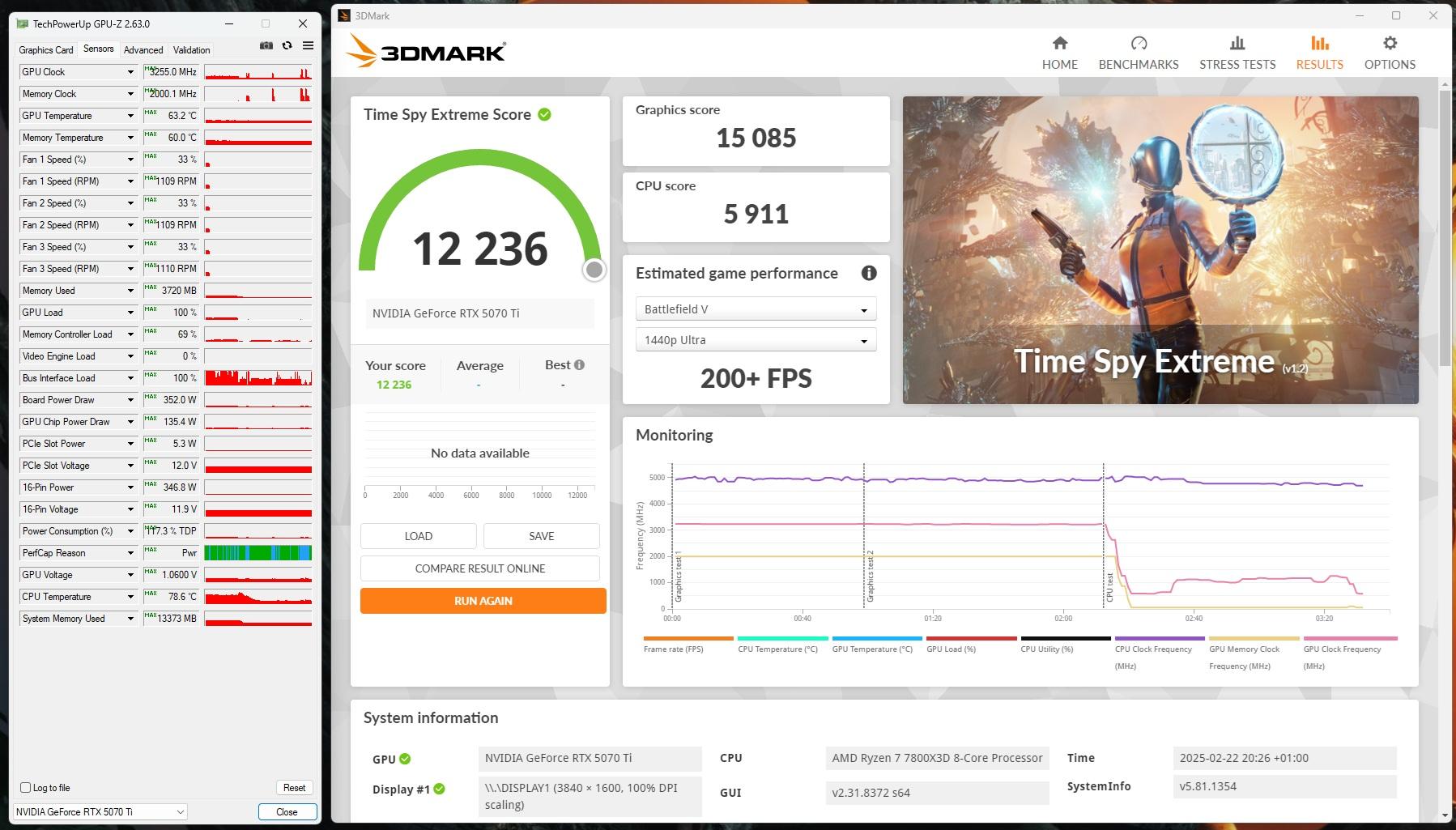Click the PerfCap Reason color graph
The image size is (1456, 830).
(x=258, y=553)
